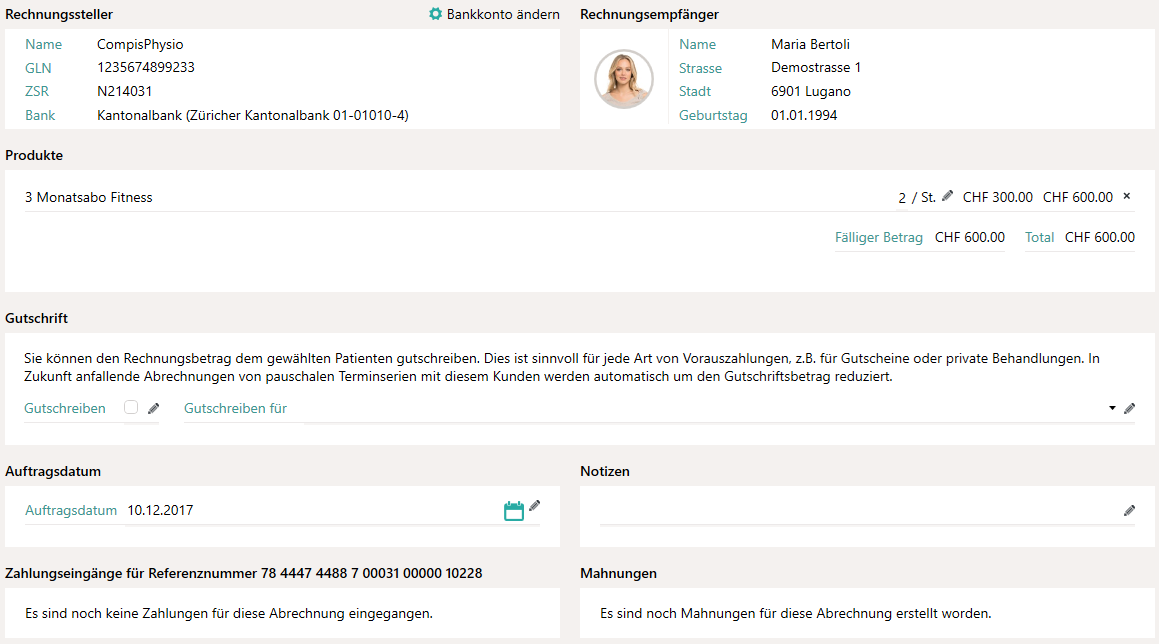Edit quantity with pencil icon next to St.
This screenshot has height=644, width=1159.
point(948,196)
